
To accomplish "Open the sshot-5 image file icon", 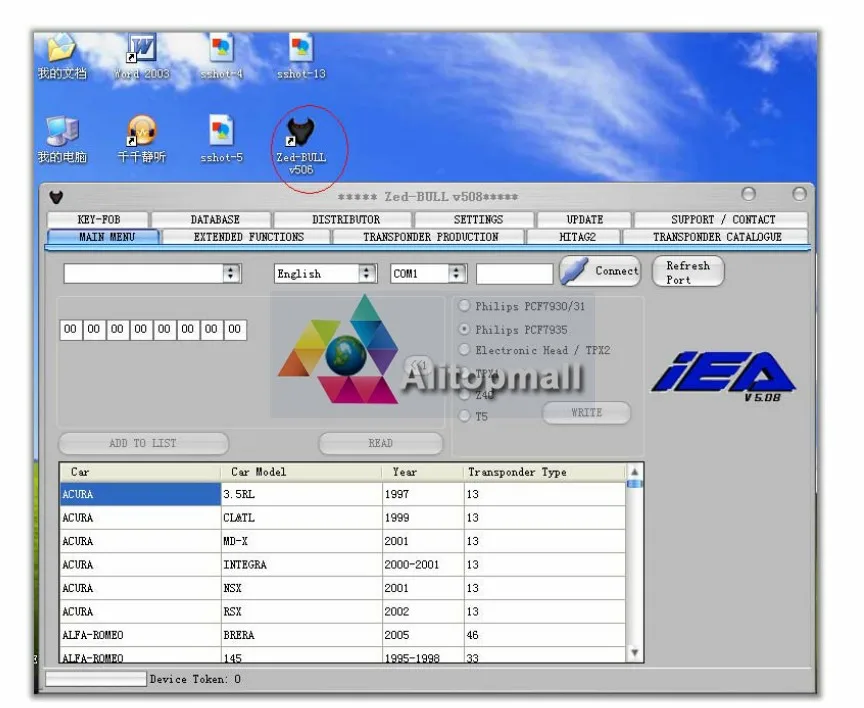I will 222,139.
